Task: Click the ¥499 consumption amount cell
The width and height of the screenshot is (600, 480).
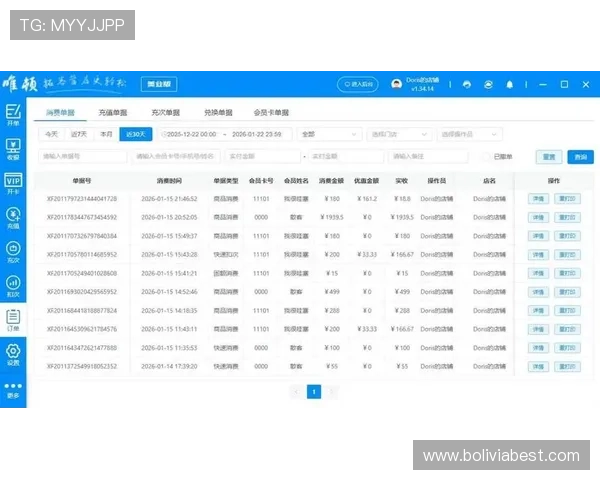Action: pyautogui.click(x=332, y=292)
